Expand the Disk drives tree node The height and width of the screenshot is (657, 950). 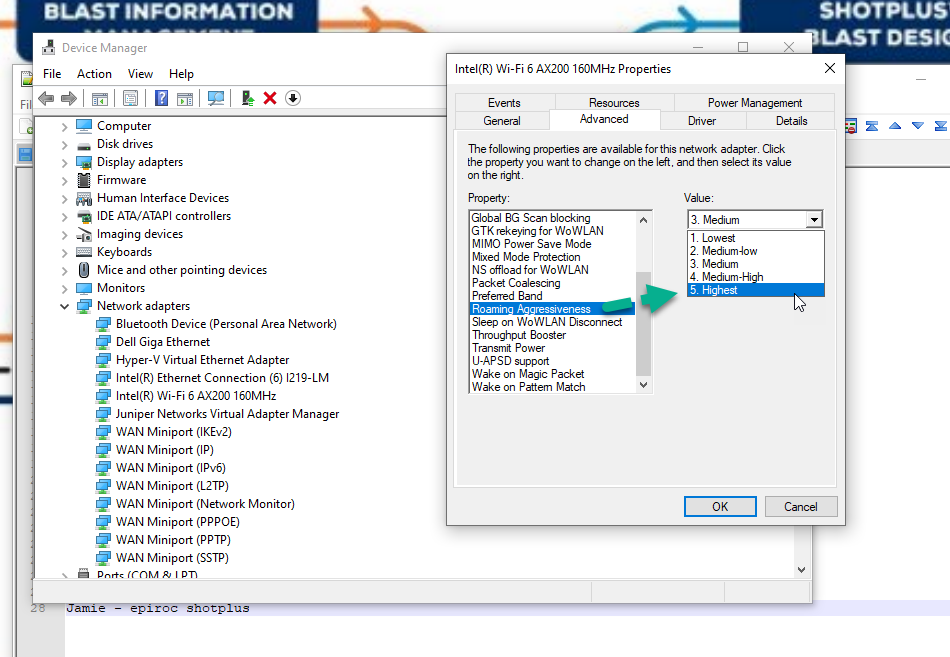click(x=63, y=143)
